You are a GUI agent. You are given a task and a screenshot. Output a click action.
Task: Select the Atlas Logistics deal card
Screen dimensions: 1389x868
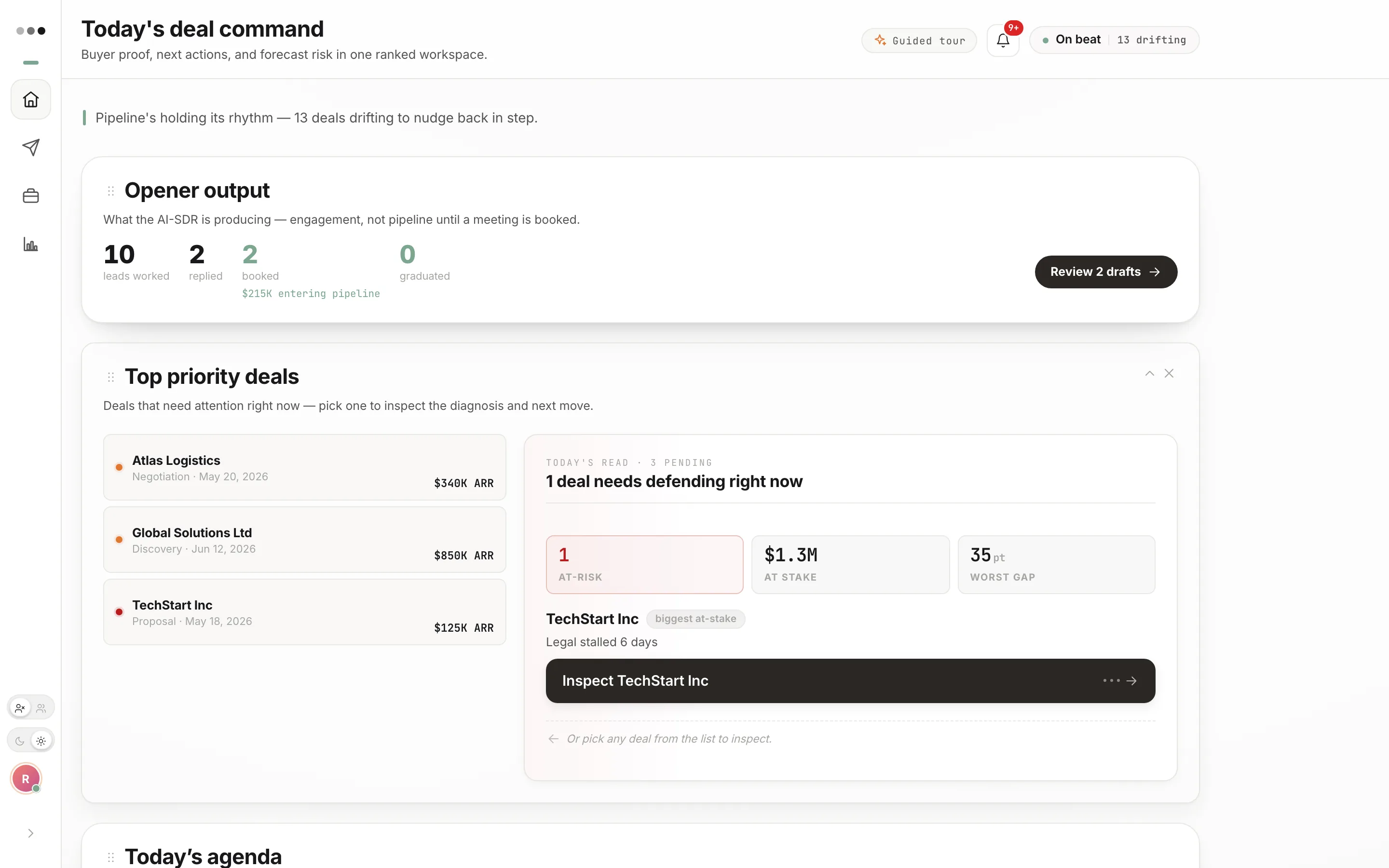304,467
